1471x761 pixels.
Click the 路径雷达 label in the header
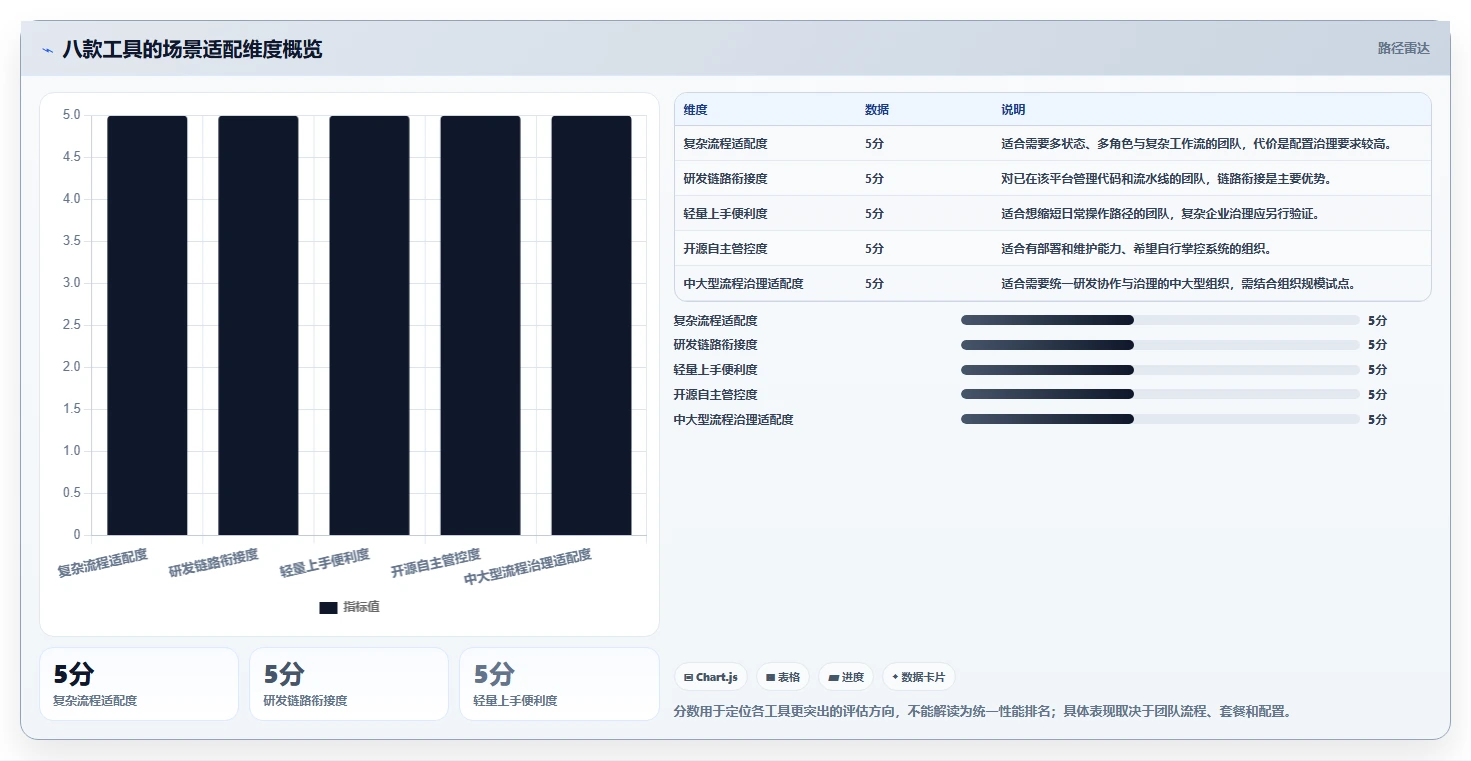[1403, 48]
